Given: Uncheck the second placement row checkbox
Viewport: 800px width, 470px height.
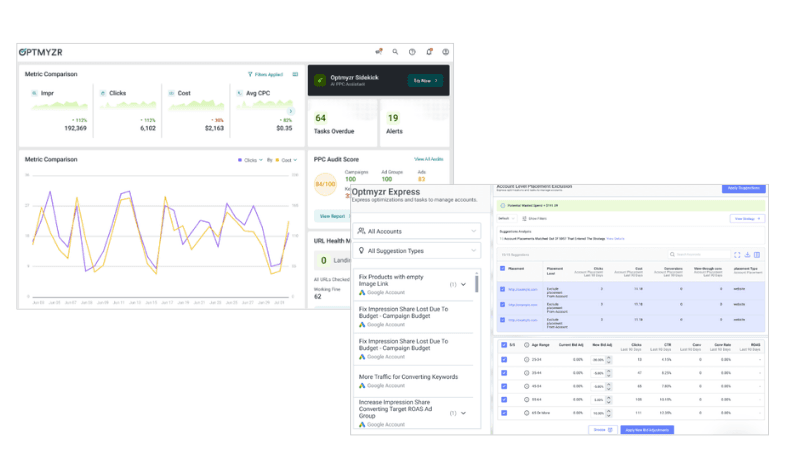Looking at the screenshot, I should [503, 304].
